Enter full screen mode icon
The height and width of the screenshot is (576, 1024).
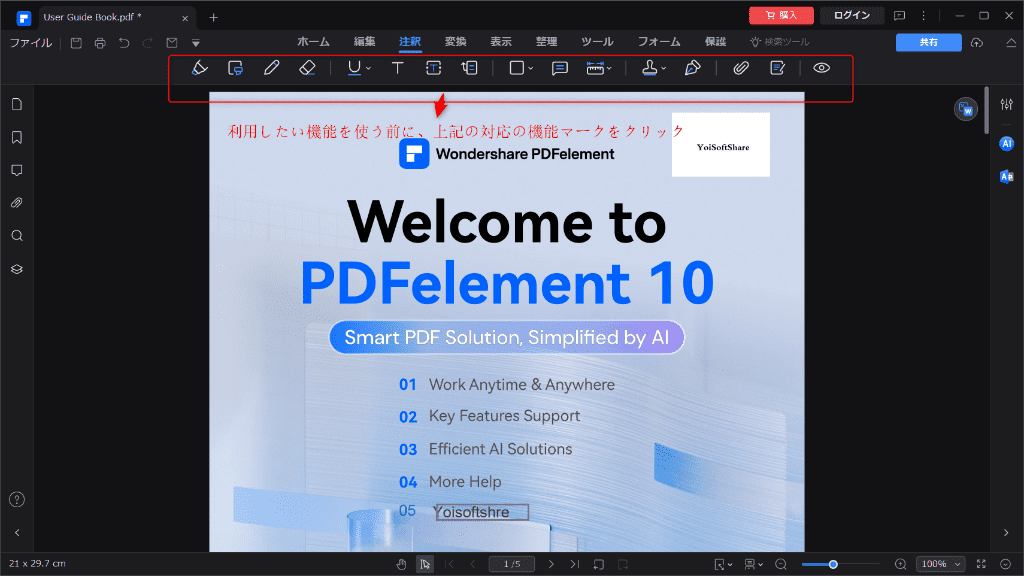981,564
